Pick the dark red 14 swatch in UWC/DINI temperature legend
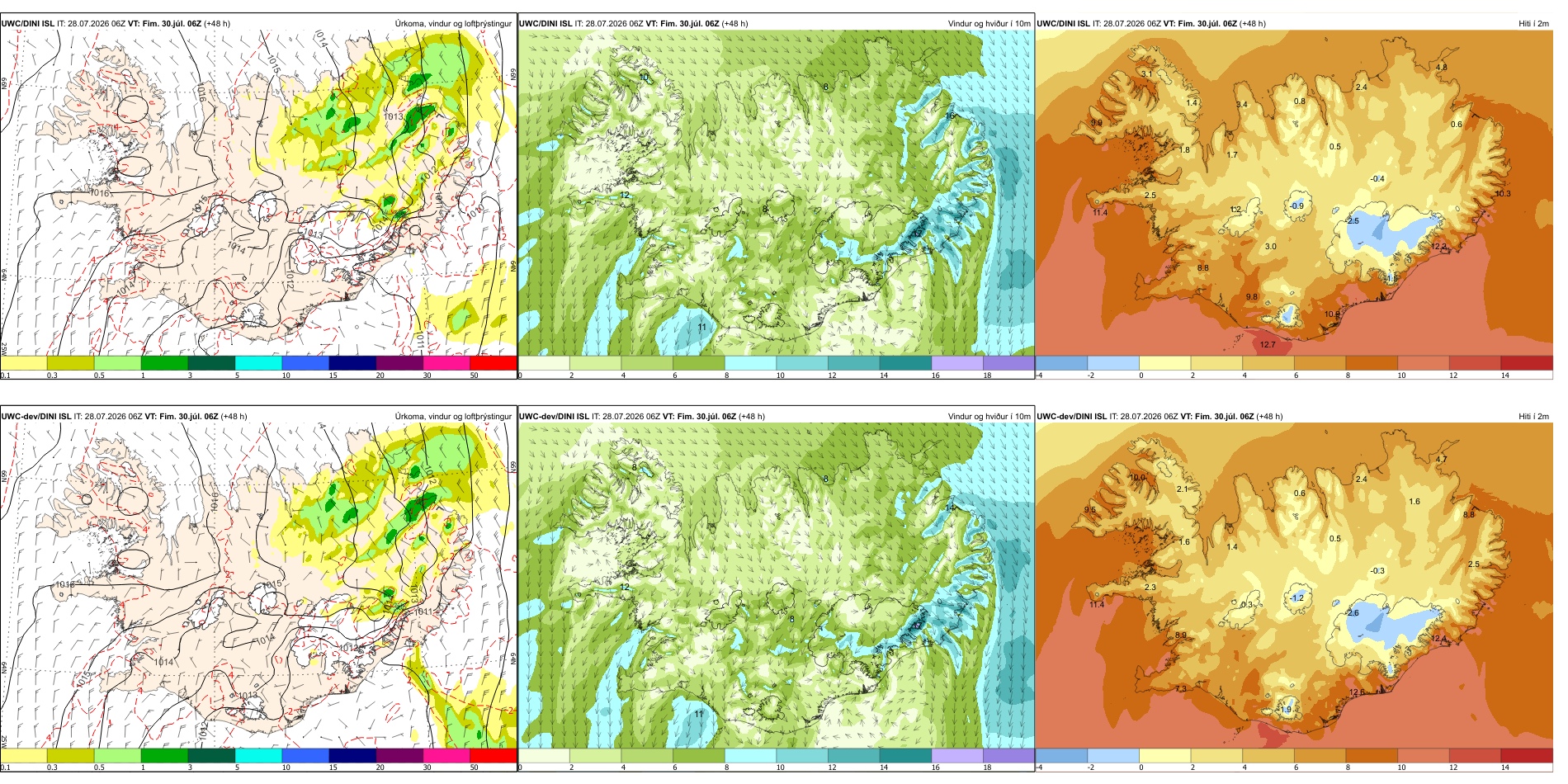The width and height of the screenshot is (1568, 784). [x=1527, y=363]
